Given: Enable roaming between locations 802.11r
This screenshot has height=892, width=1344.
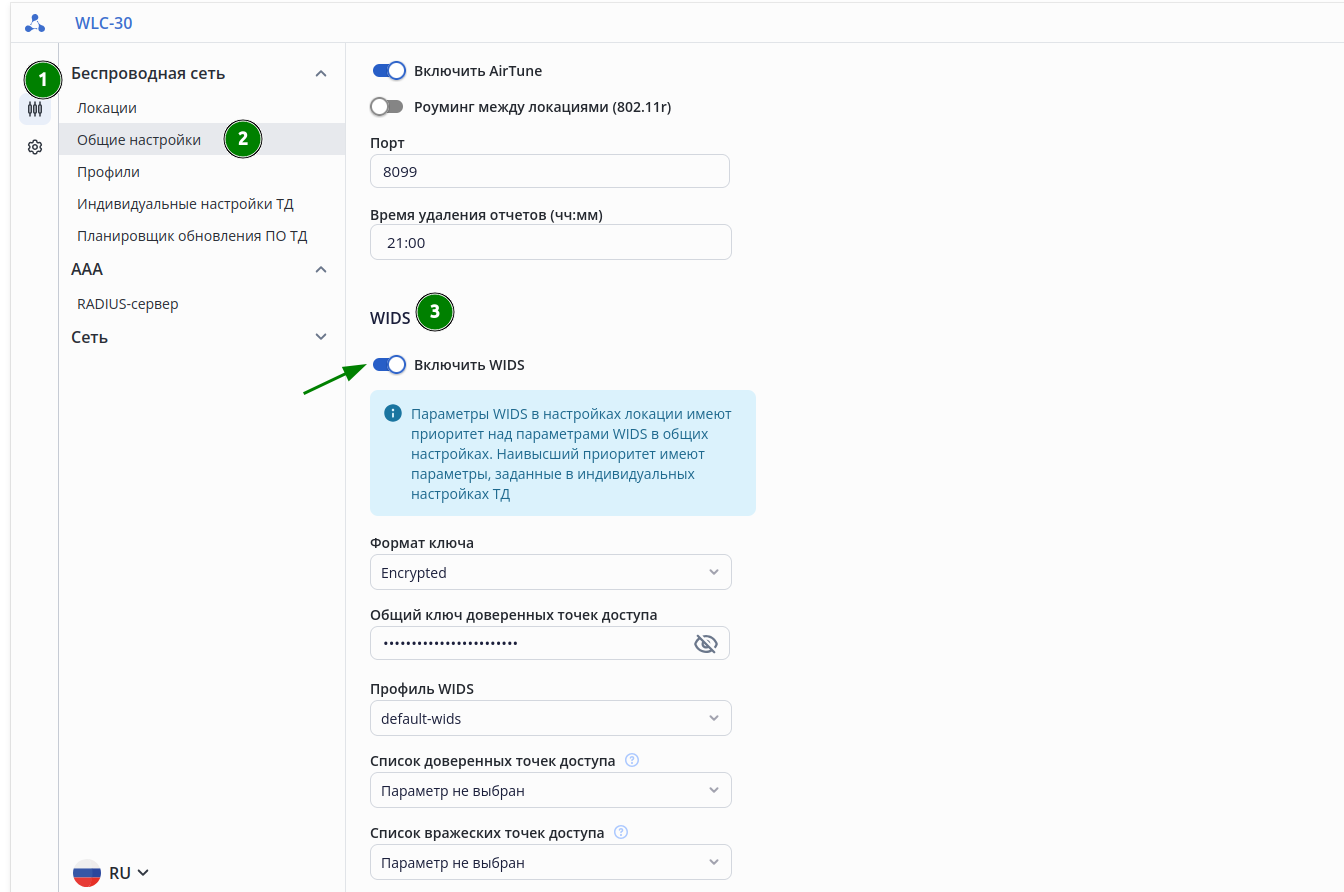Looking at the screenshot, I should [x=386, y=107].
